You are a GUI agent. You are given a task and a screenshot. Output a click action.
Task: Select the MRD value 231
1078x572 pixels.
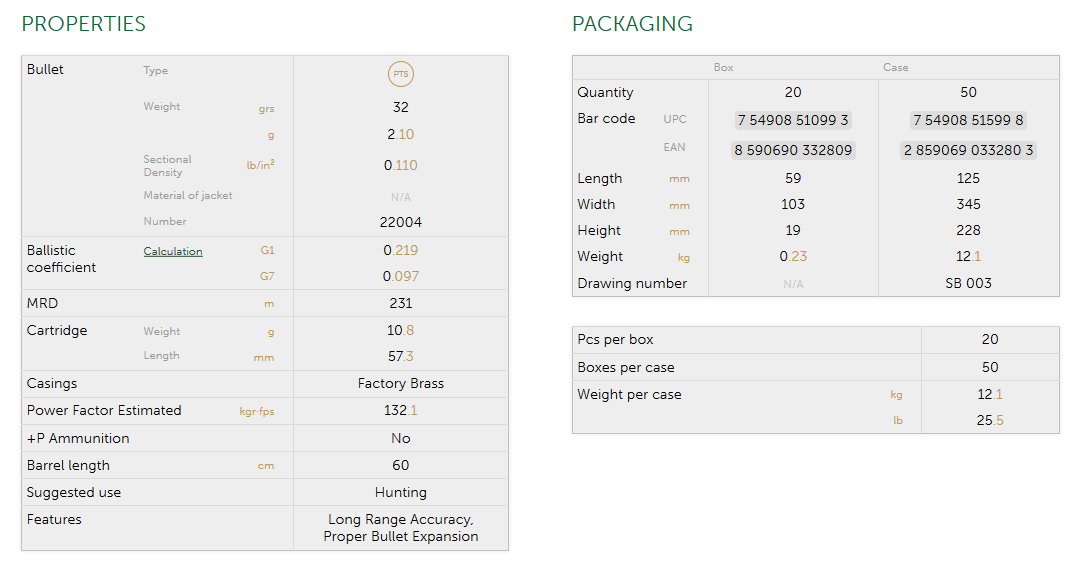tap(401, 303)
